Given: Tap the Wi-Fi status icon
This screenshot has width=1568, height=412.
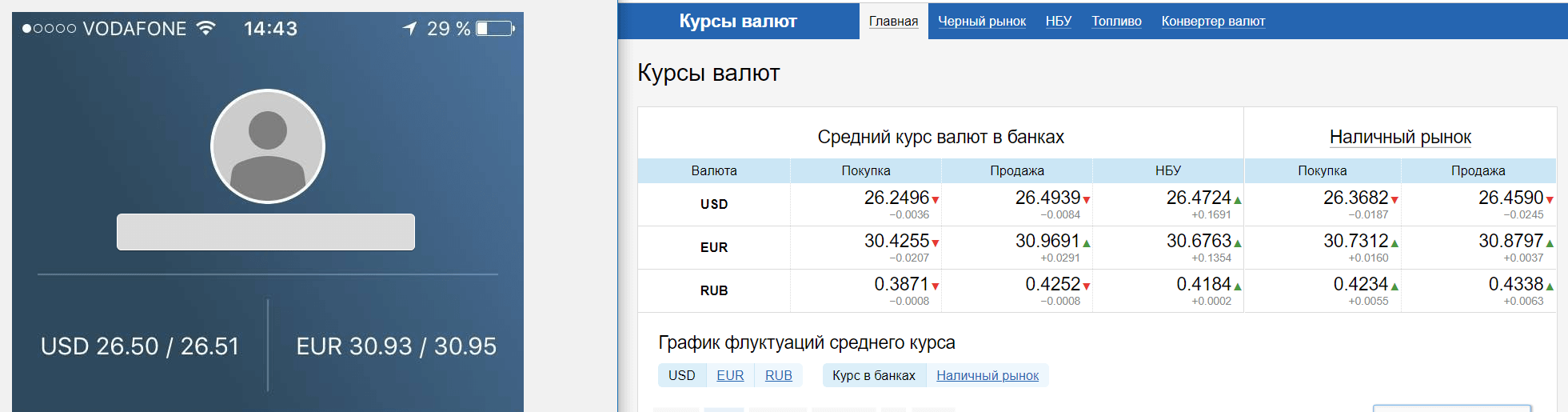Looking at the screenshot, I should tap(206, 28).
